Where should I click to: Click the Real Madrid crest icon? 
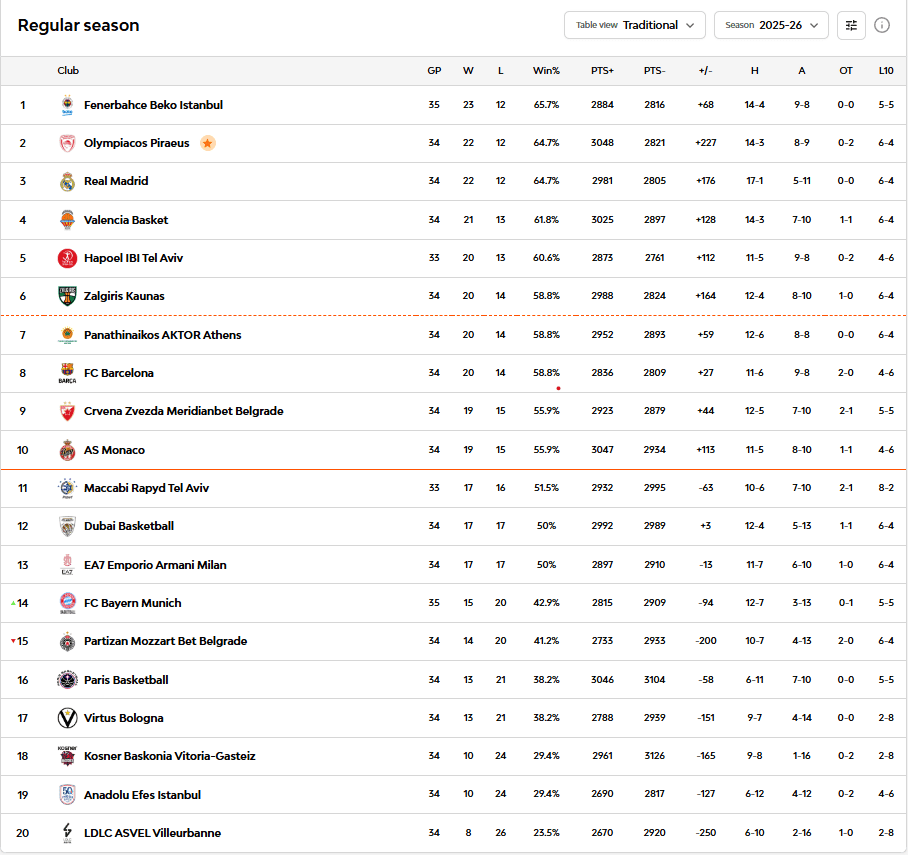67,181
